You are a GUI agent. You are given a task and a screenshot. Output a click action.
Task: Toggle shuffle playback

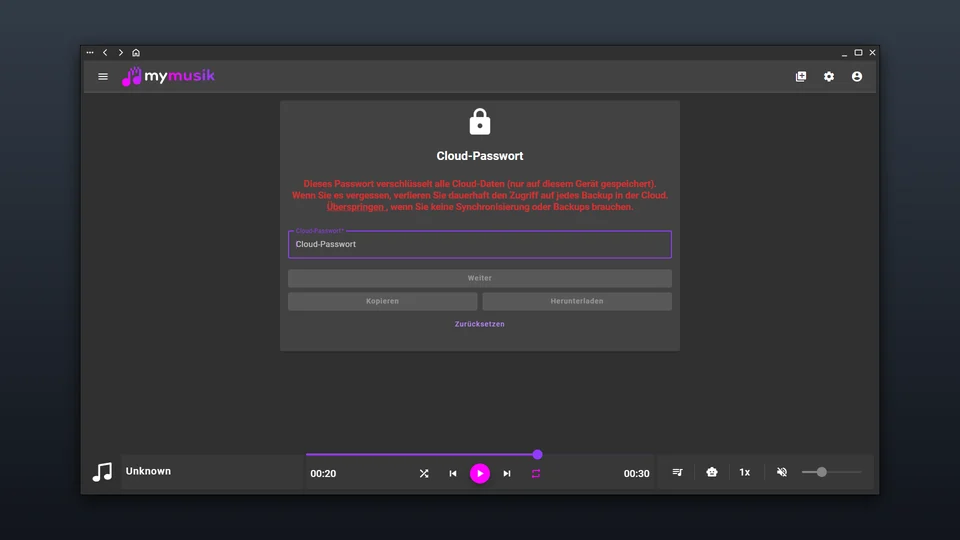click(424, 473)
